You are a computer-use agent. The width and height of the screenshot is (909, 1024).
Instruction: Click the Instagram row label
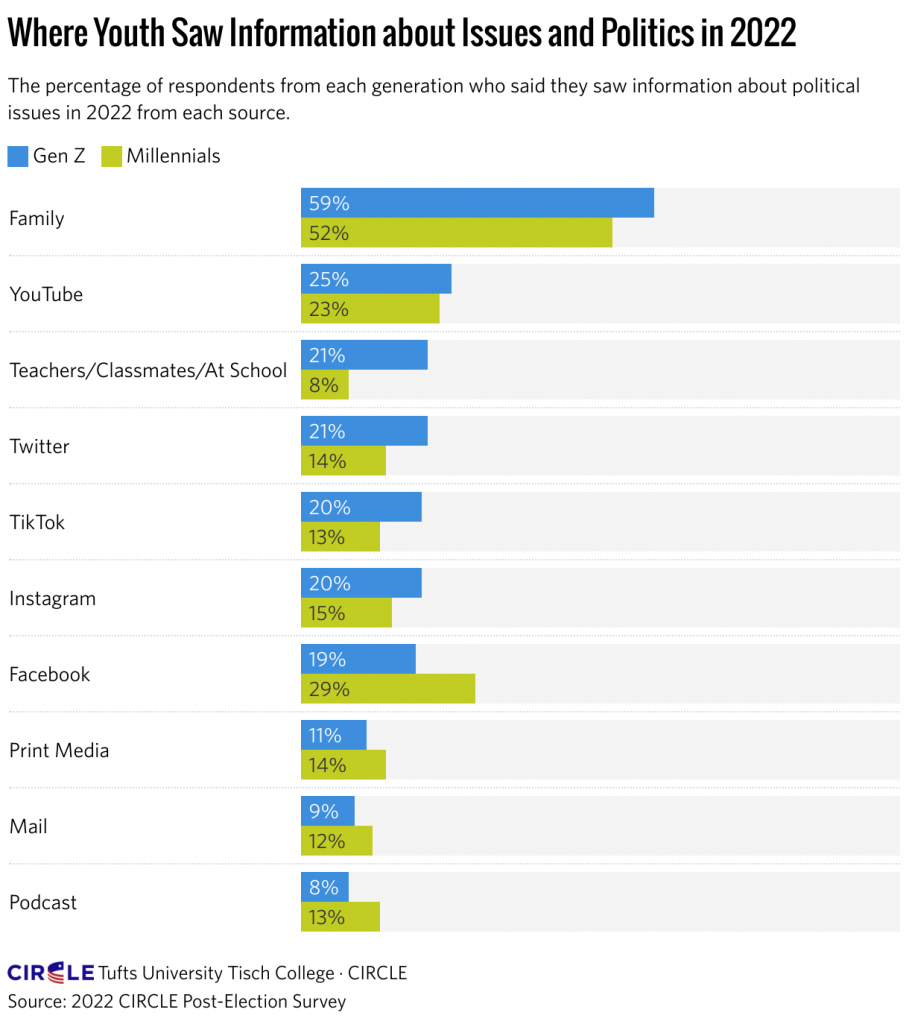(52, 598)
